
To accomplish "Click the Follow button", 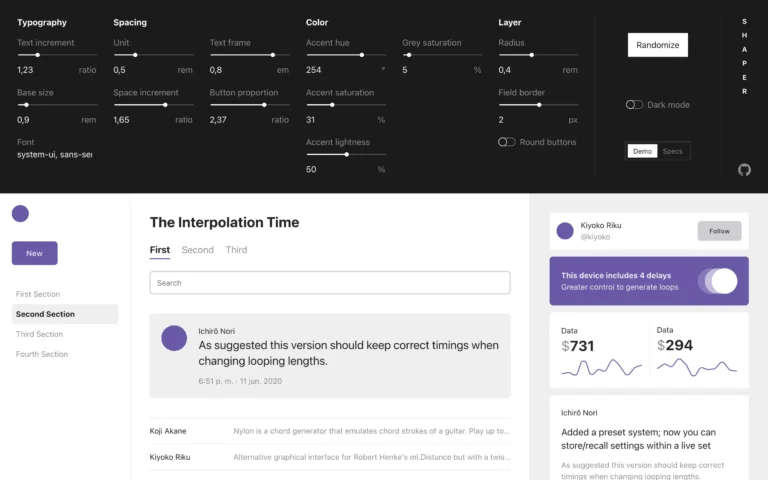I will pos(719,231).
